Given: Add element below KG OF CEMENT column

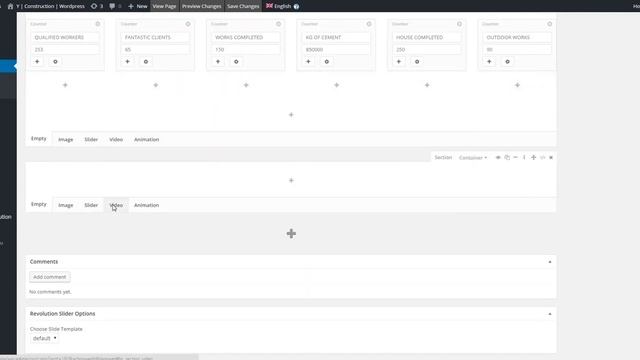Looking at the screenshot, I should point(336,85).
